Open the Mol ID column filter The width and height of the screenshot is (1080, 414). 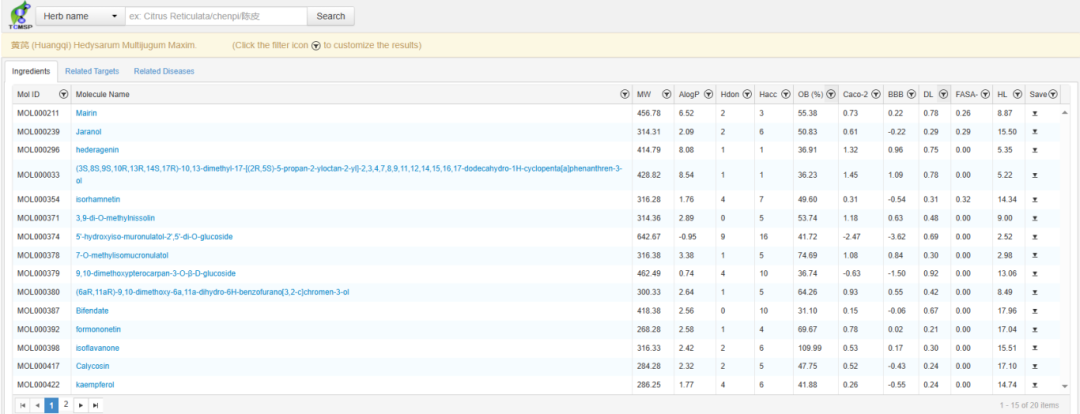coord(64,94)
